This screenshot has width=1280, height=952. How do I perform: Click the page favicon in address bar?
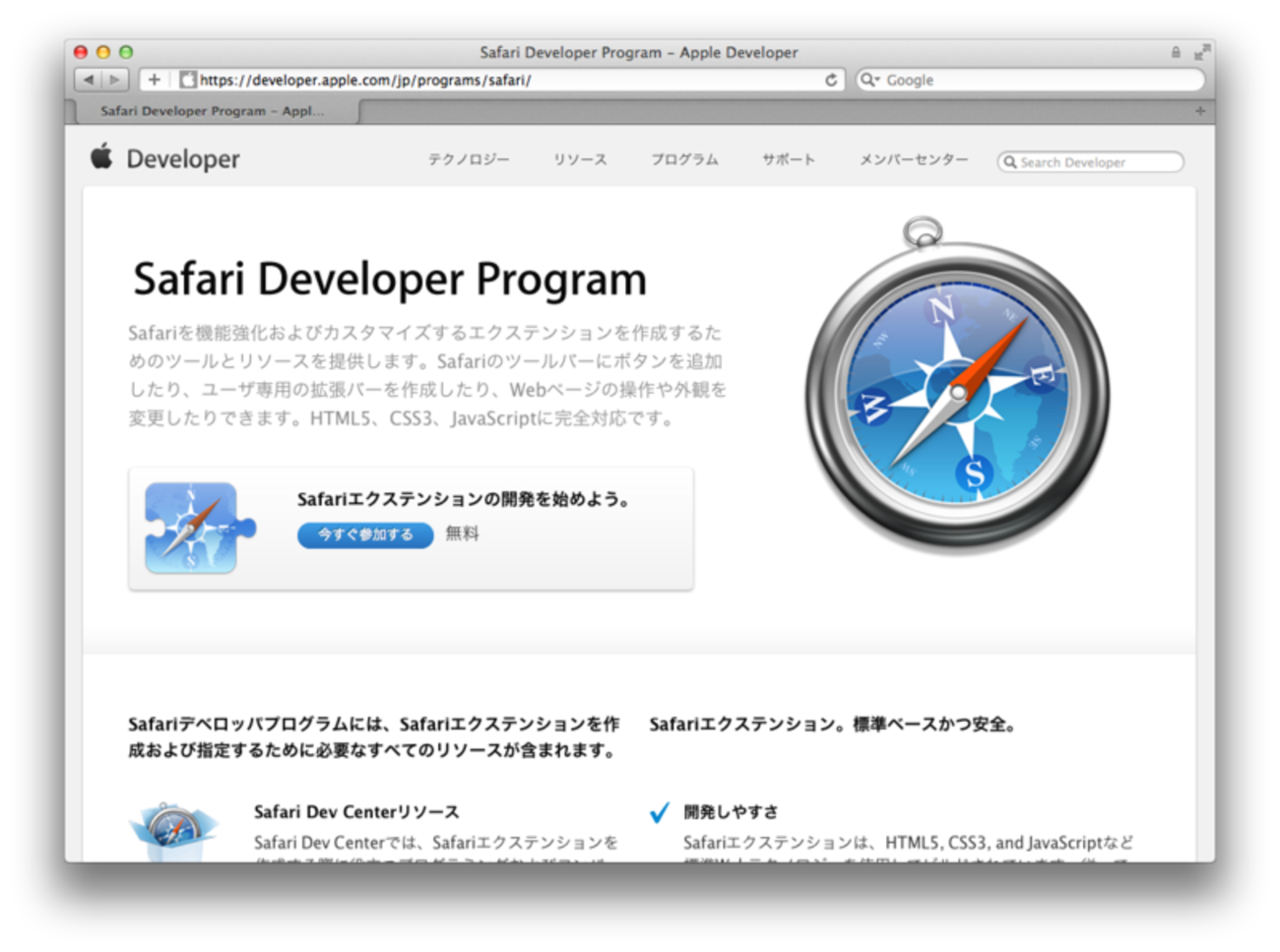click(x=188, y=80)
